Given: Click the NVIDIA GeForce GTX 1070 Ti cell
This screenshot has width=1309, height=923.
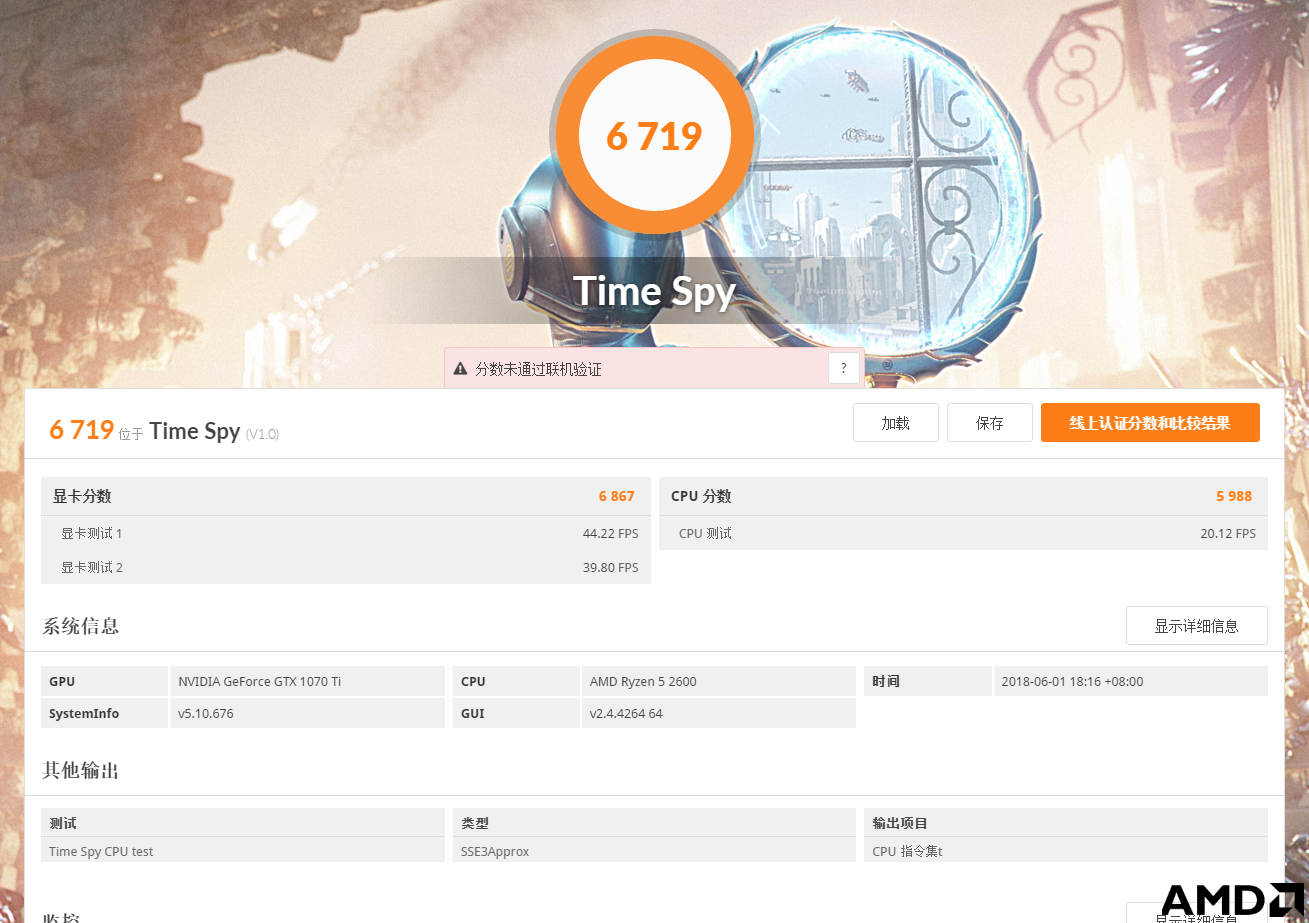Looking at the screenshot, I should (307, 681).
